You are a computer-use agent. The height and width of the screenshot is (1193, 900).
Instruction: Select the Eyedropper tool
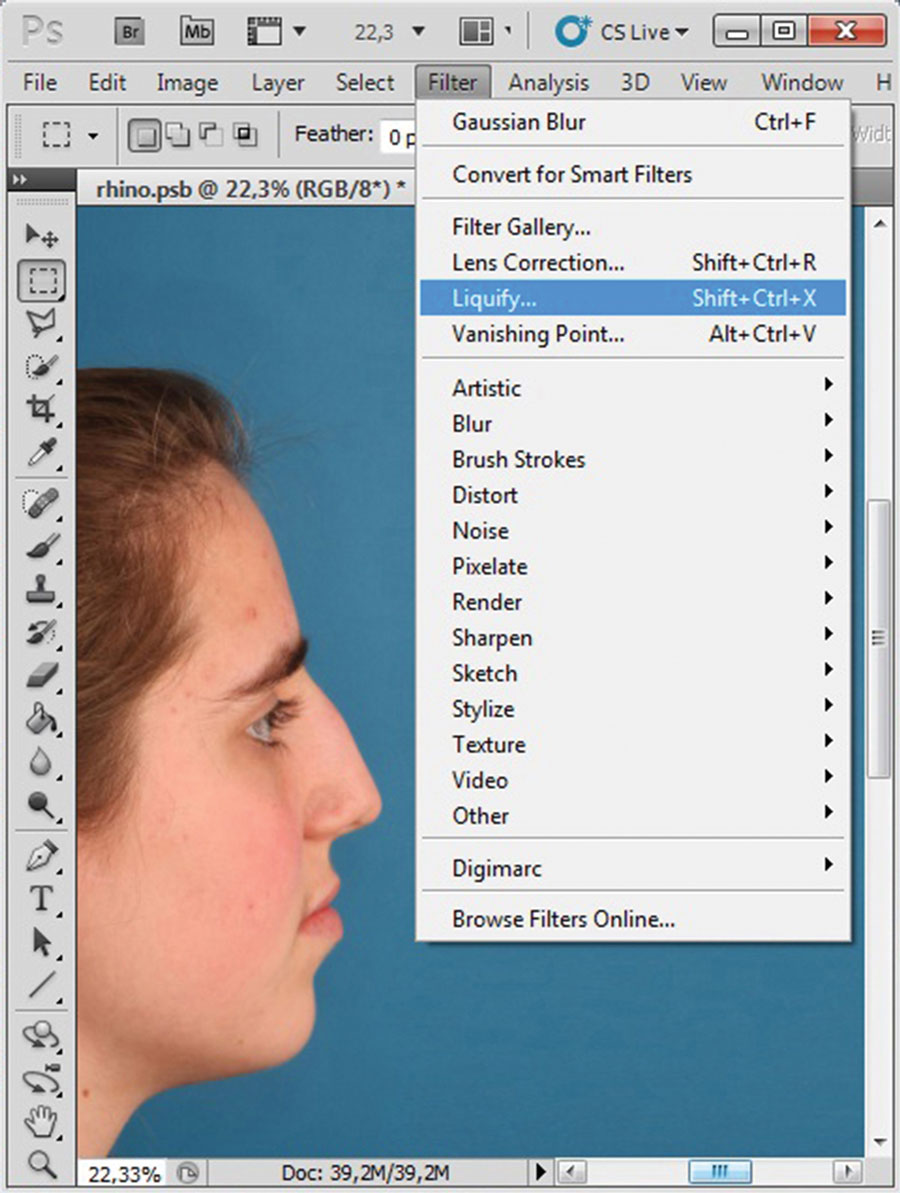41,452
